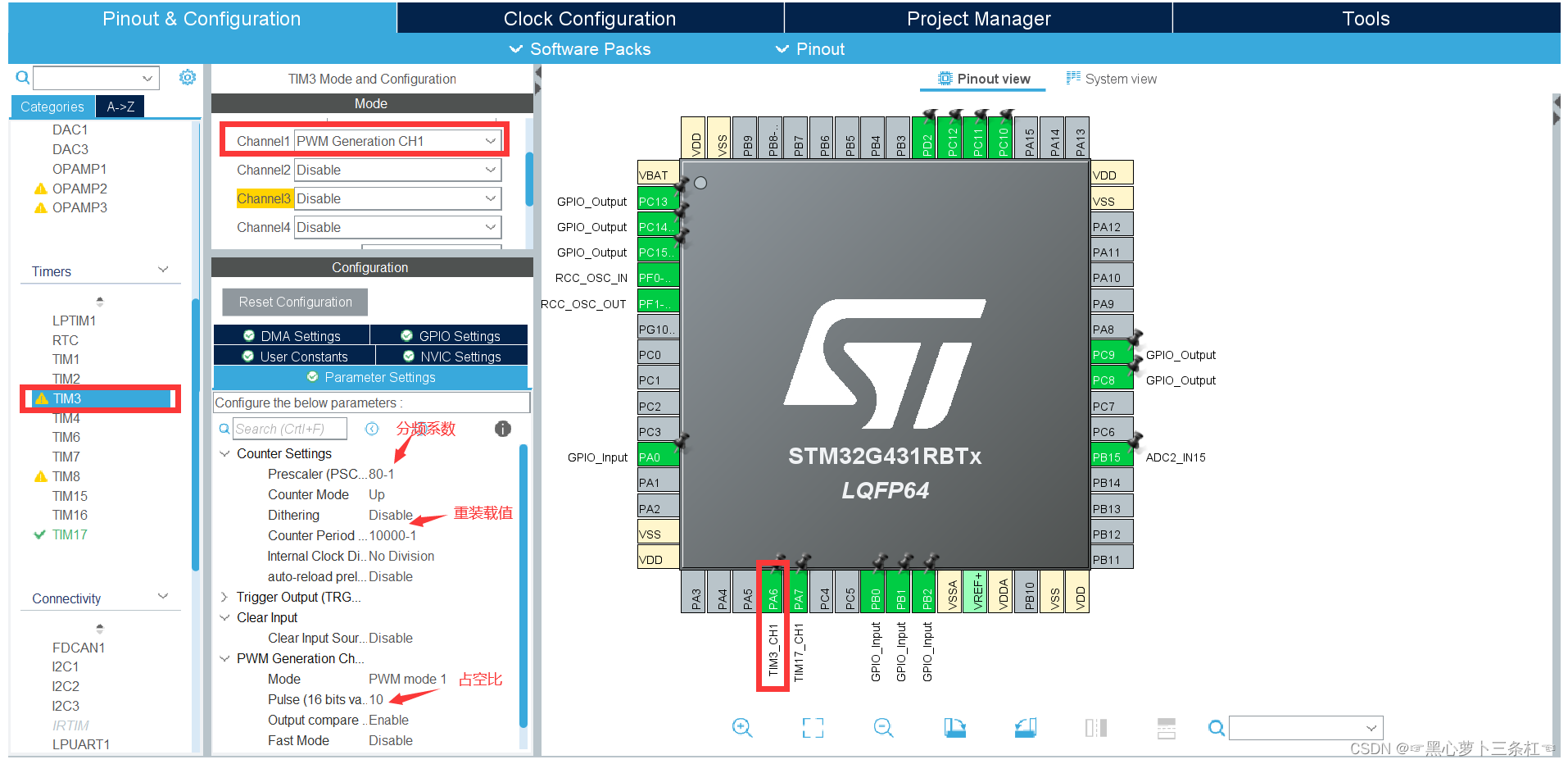This screenshot has width=1568, height=764.
Task: Click the zoom in icon below the chip
Action: point(742,728)
